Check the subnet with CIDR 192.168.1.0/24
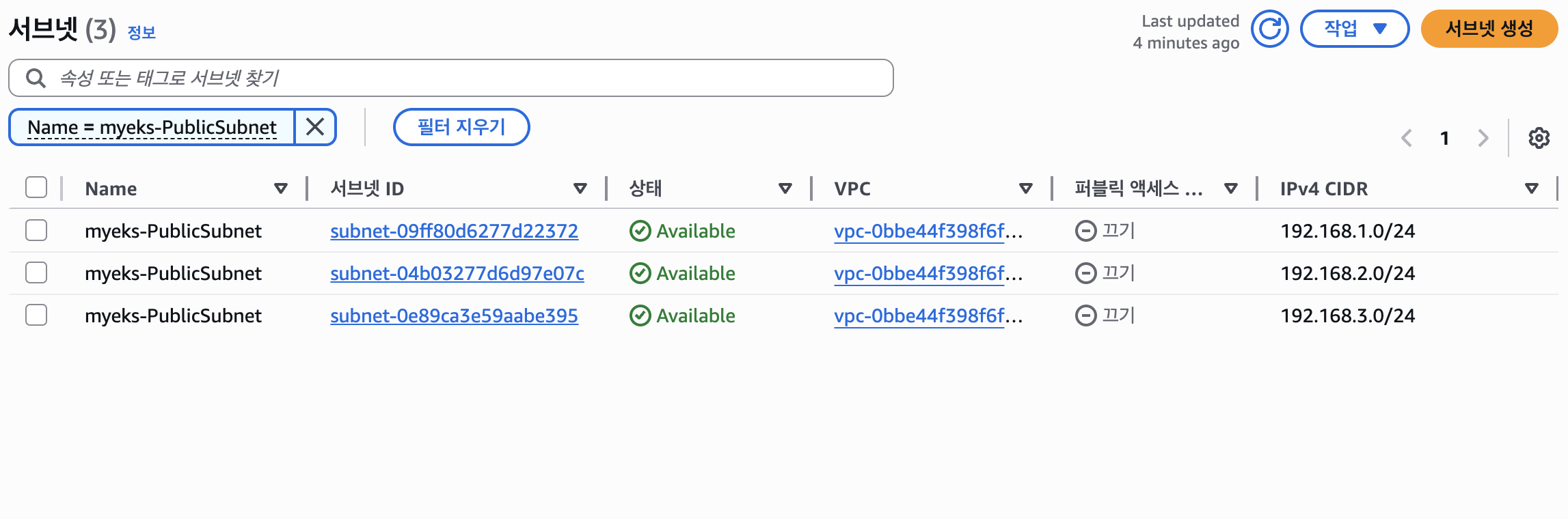 36,230
